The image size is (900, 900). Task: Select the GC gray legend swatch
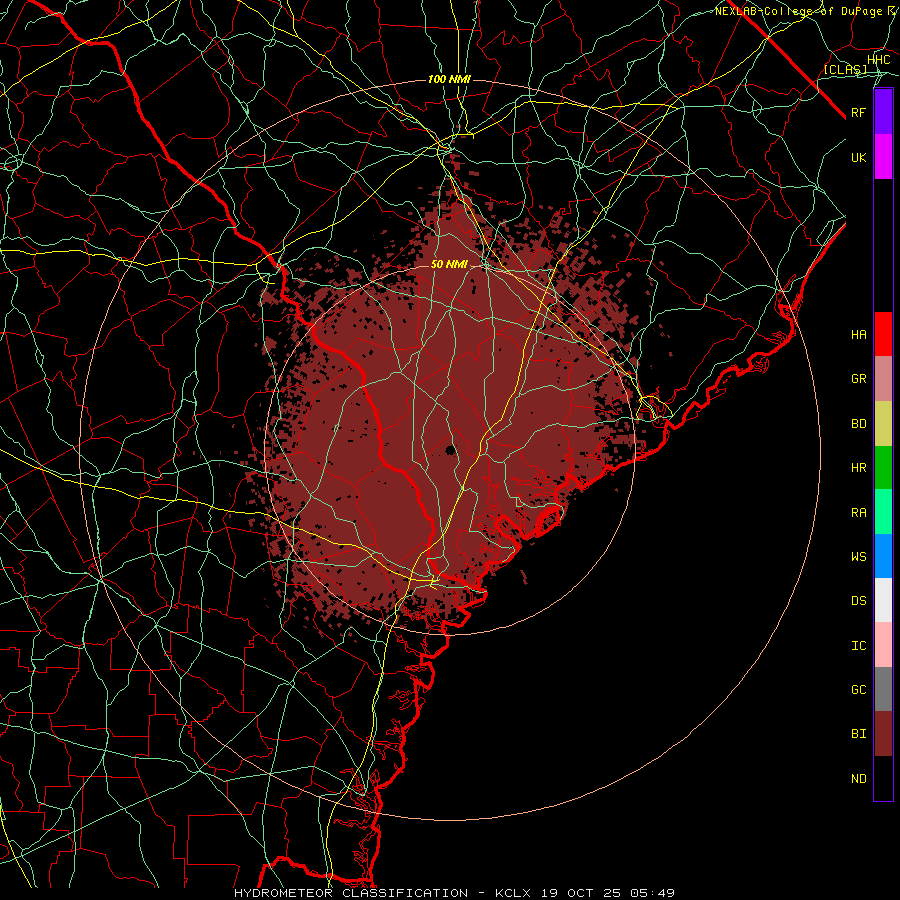[883, 689]
